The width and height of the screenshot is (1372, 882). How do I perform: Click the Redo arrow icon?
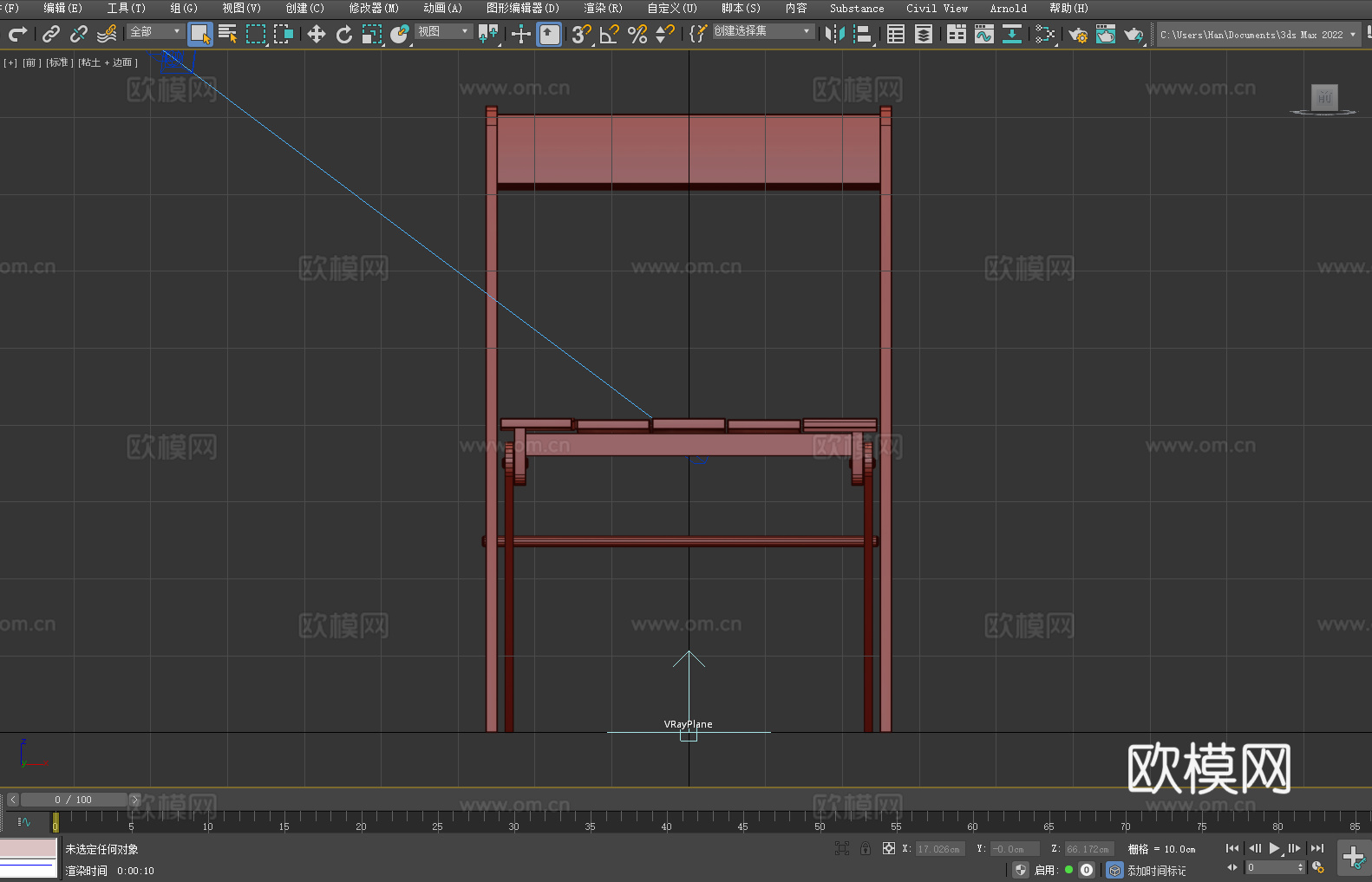tap(17, 34)
